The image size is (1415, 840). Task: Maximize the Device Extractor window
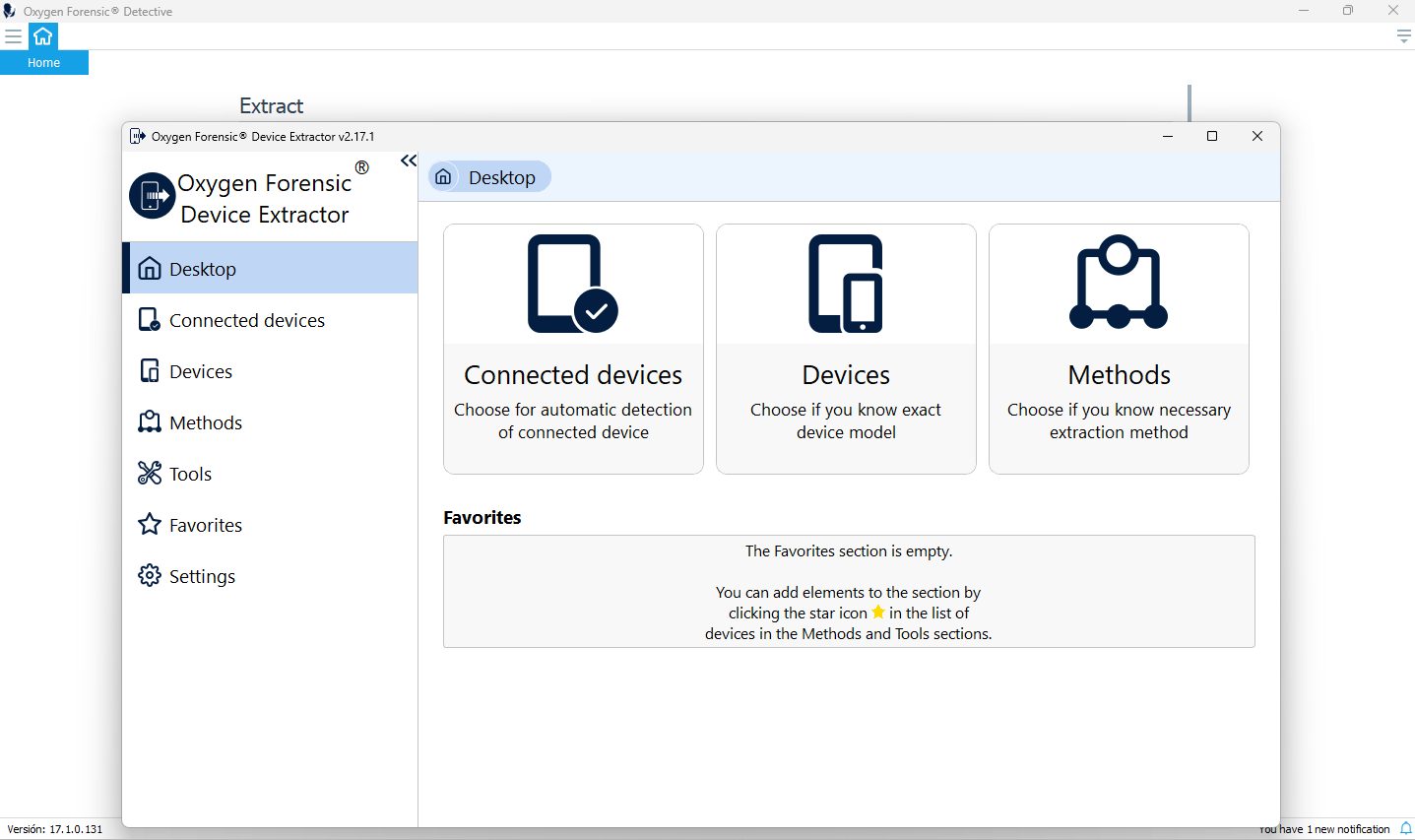(x=1212, y=136)
